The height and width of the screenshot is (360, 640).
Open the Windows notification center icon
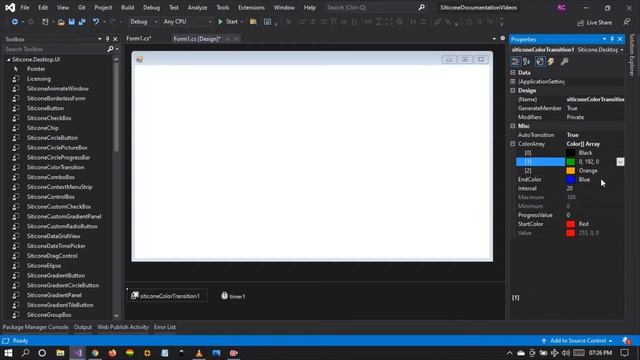(x=624, y=353)
